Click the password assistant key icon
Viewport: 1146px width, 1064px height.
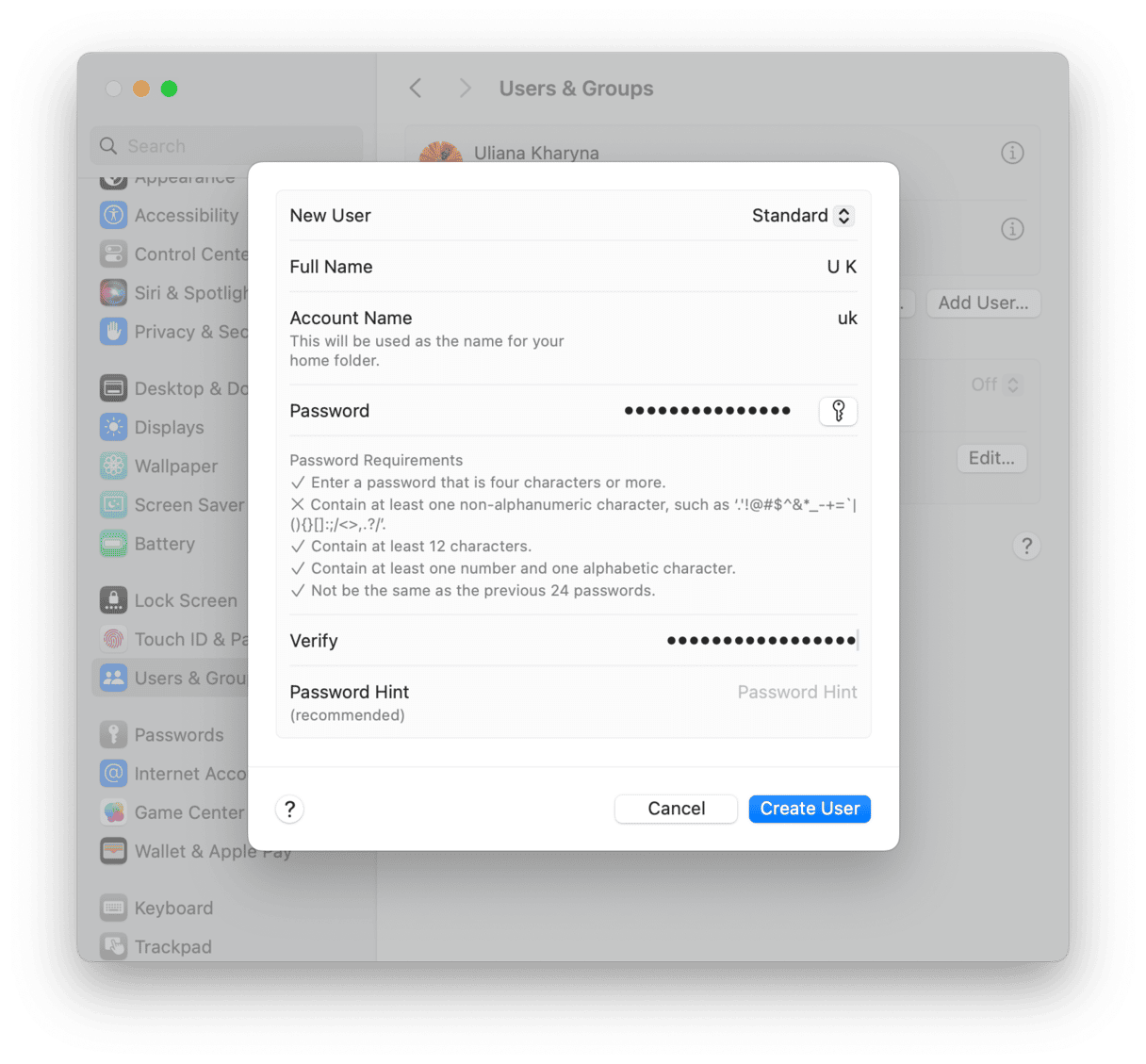pyautogui.click(x=838, y=411)
